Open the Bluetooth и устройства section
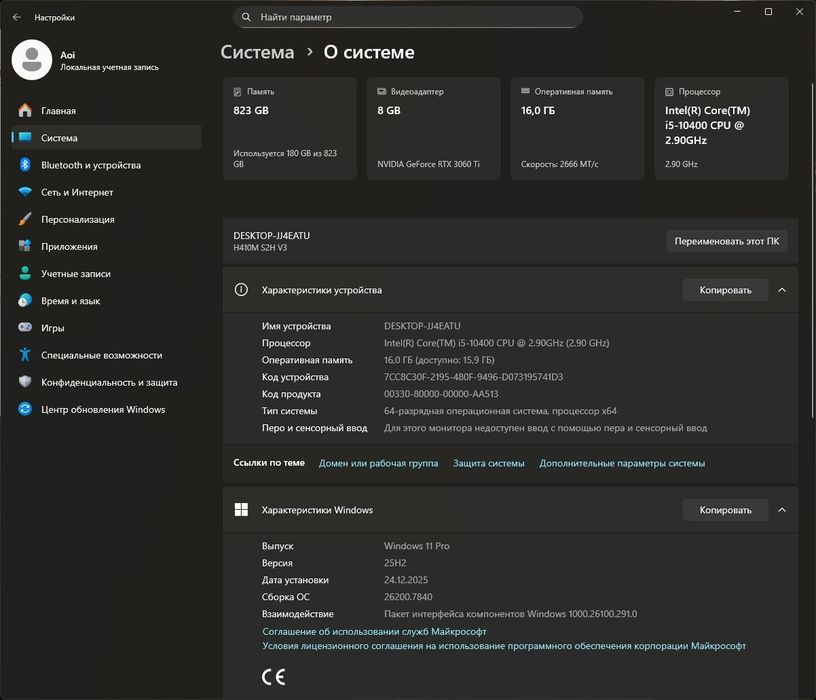This screenshot has width=816, height=700. point(90,165)
